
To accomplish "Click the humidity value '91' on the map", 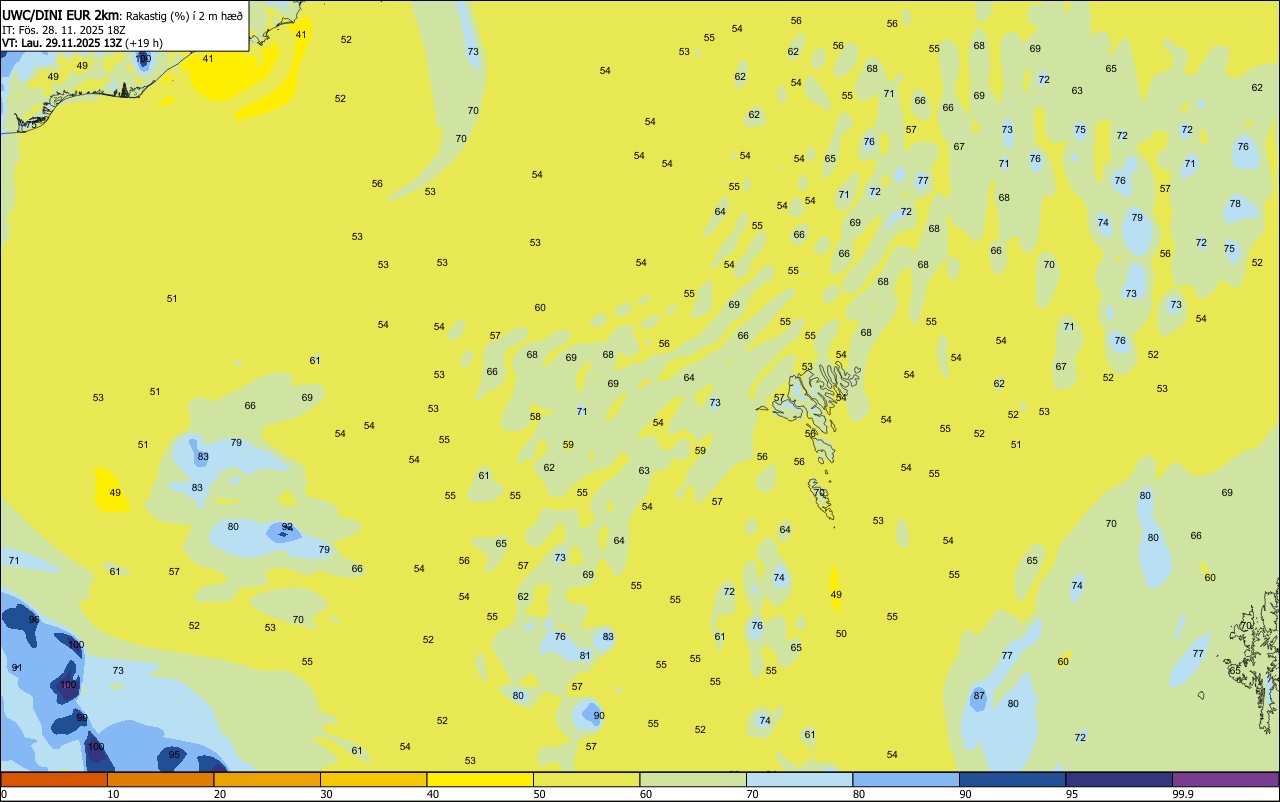I will point(17,668).
